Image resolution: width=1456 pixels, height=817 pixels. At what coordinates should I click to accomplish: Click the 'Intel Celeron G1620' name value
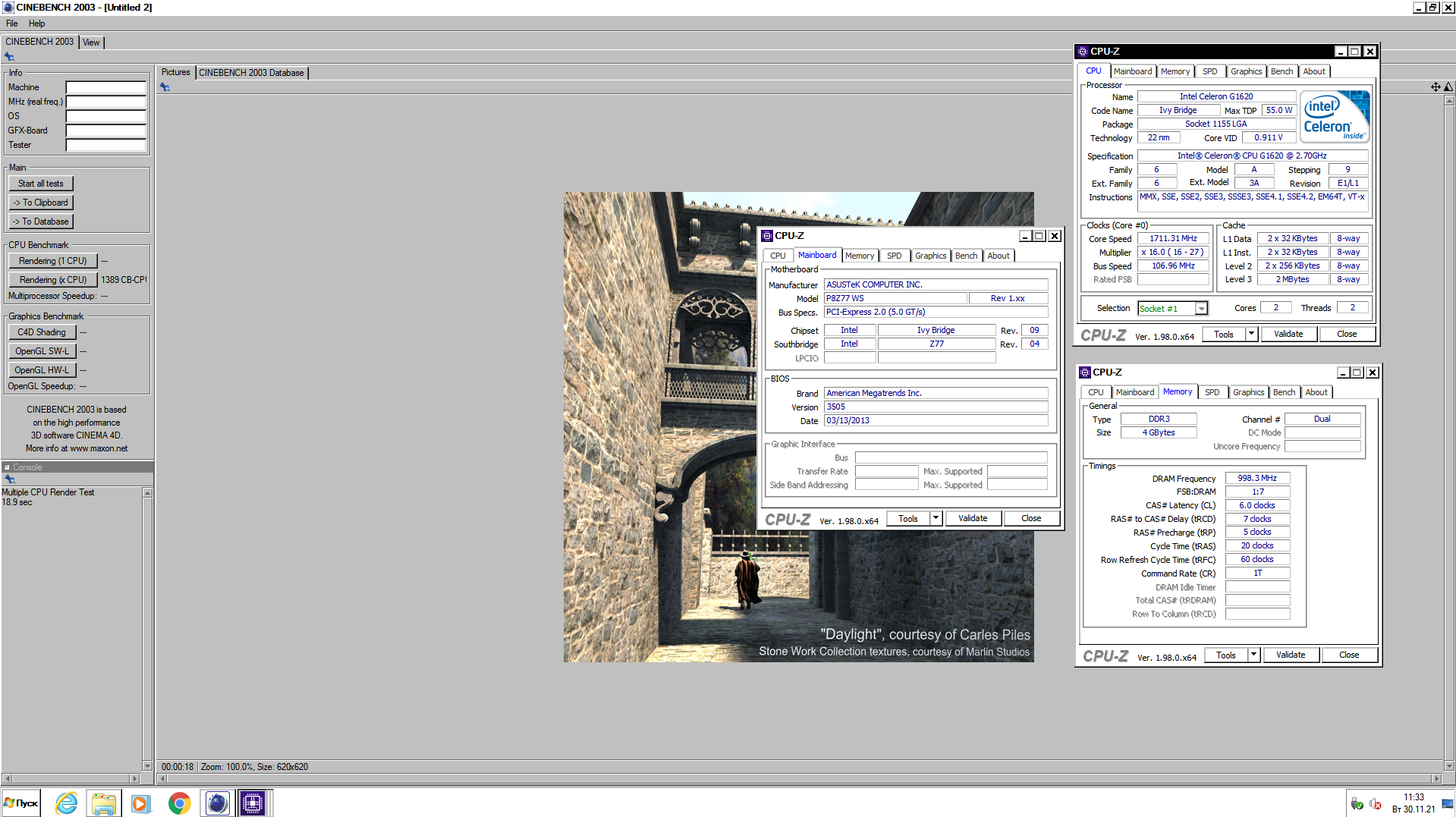(x=1216, y=96)
